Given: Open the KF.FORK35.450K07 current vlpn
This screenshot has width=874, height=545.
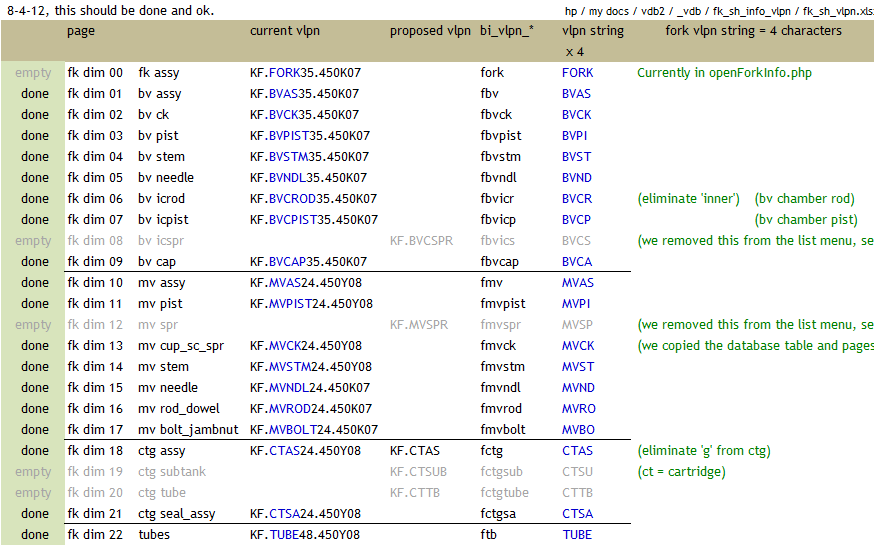Looking at the screenshot, I should coord(304,73).
